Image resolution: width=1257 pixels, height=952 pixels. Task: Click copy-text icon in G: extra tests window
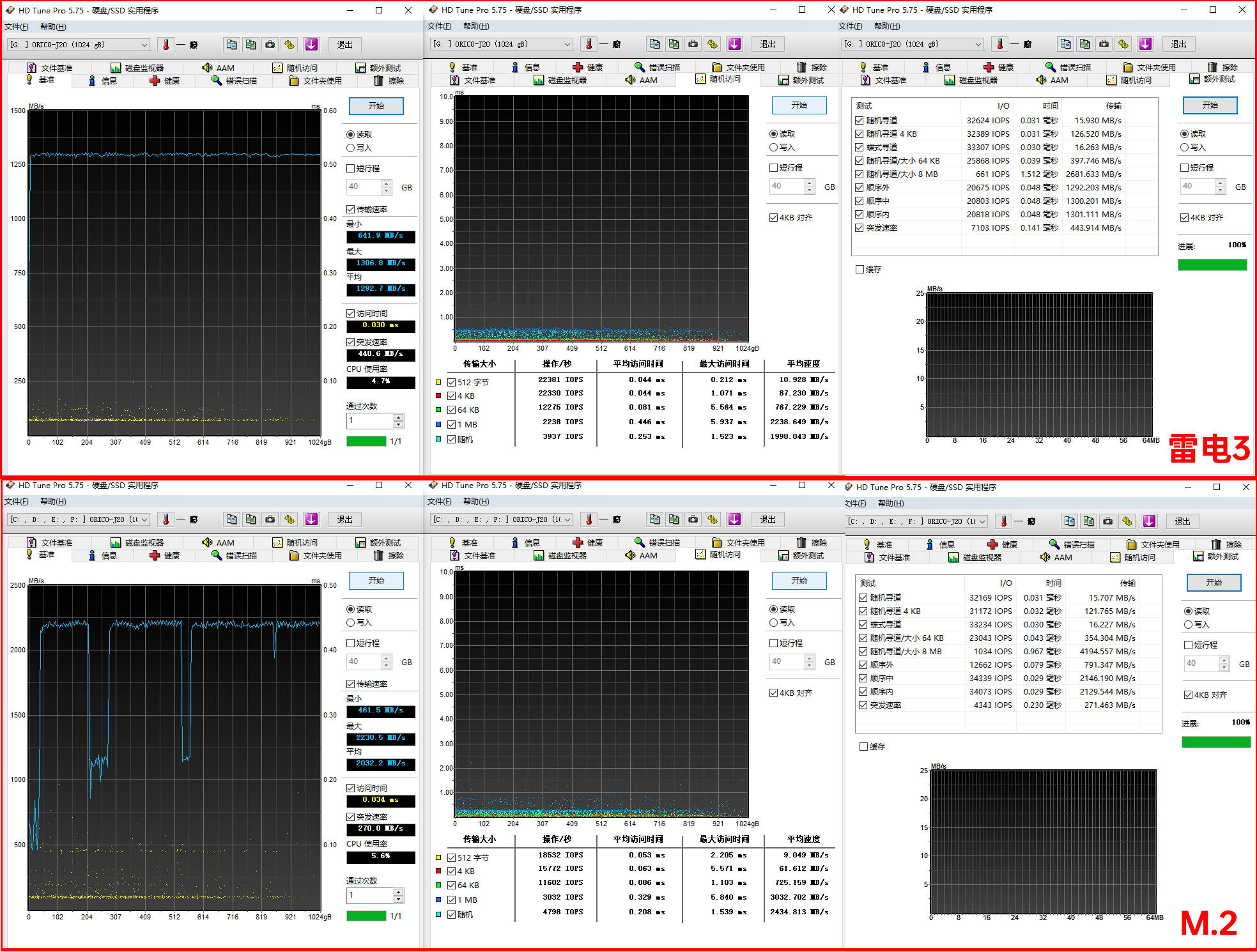(x=1066, y=44)
